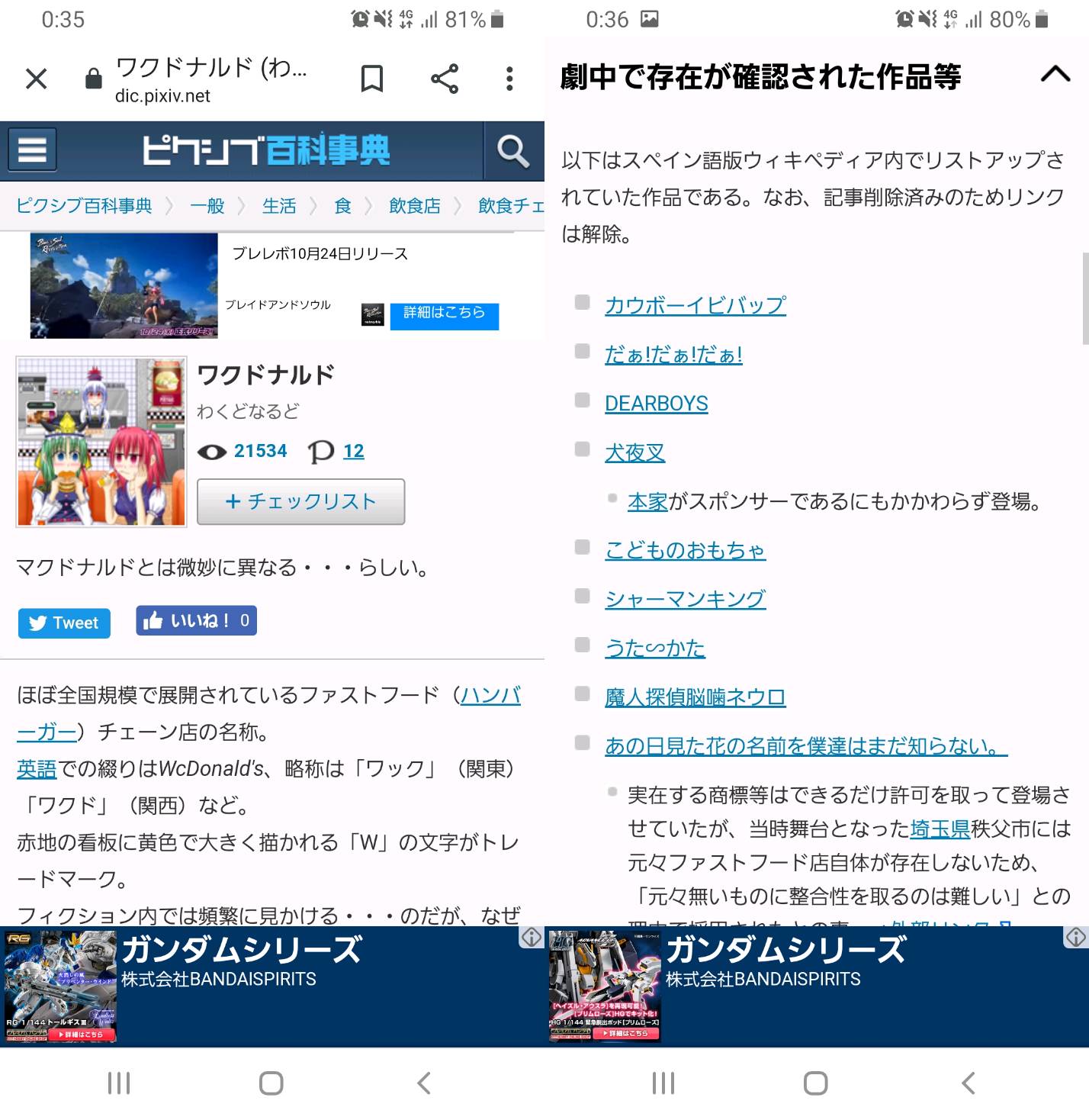Image resolution: width=1089 pixels, height=1120 pixels.
Task: Add article via ＋チェックリスト button
Action: (300, 501)
